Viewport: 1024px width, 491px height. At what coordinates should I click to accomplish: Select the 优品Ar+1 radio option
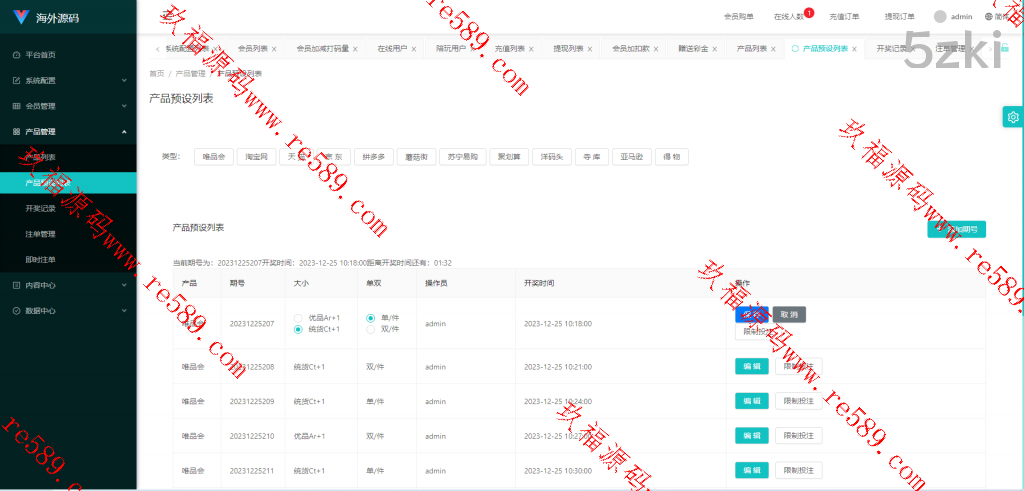298,318
